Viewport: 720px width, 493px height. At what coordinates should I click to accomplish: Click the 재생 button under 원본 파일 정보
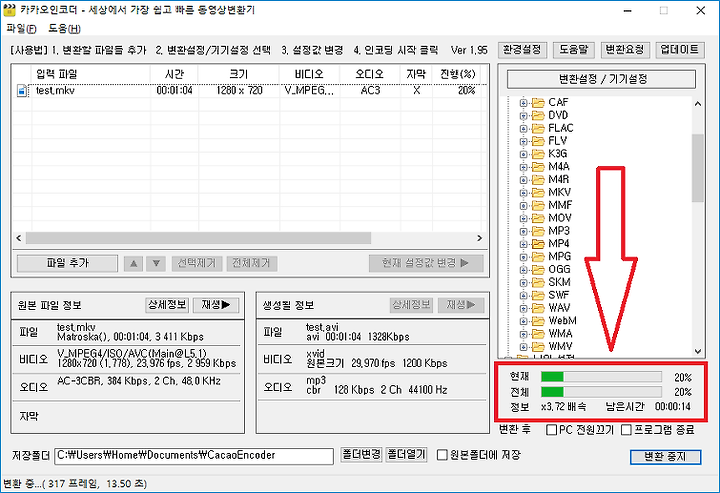[x=216, y=305]
